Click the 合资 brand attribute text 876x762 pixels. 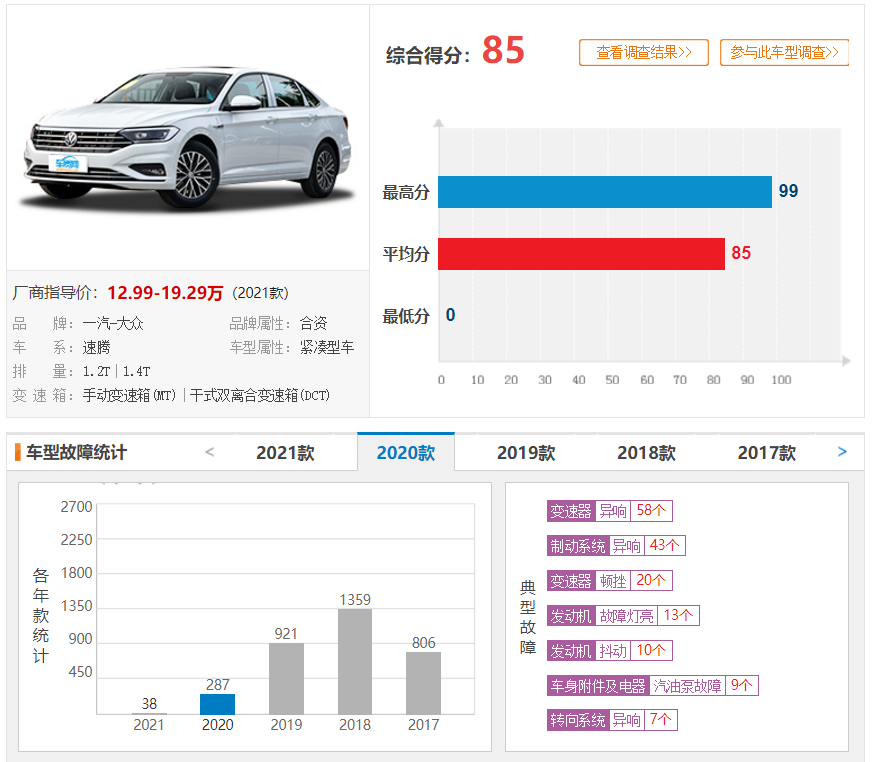pyautogui.click(x=313, y=323)
